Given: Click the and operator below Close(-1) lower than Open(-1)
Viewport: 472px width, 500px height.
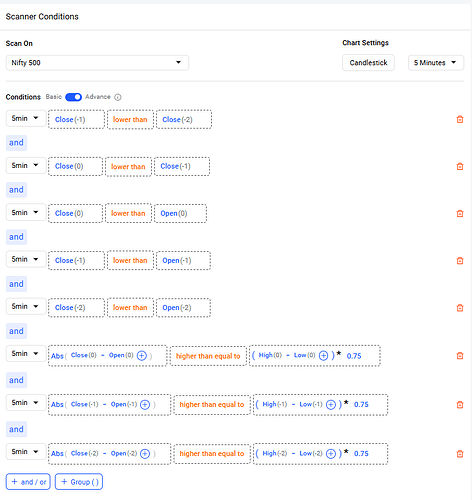Looking at the screenshot, I should [16, 284].
